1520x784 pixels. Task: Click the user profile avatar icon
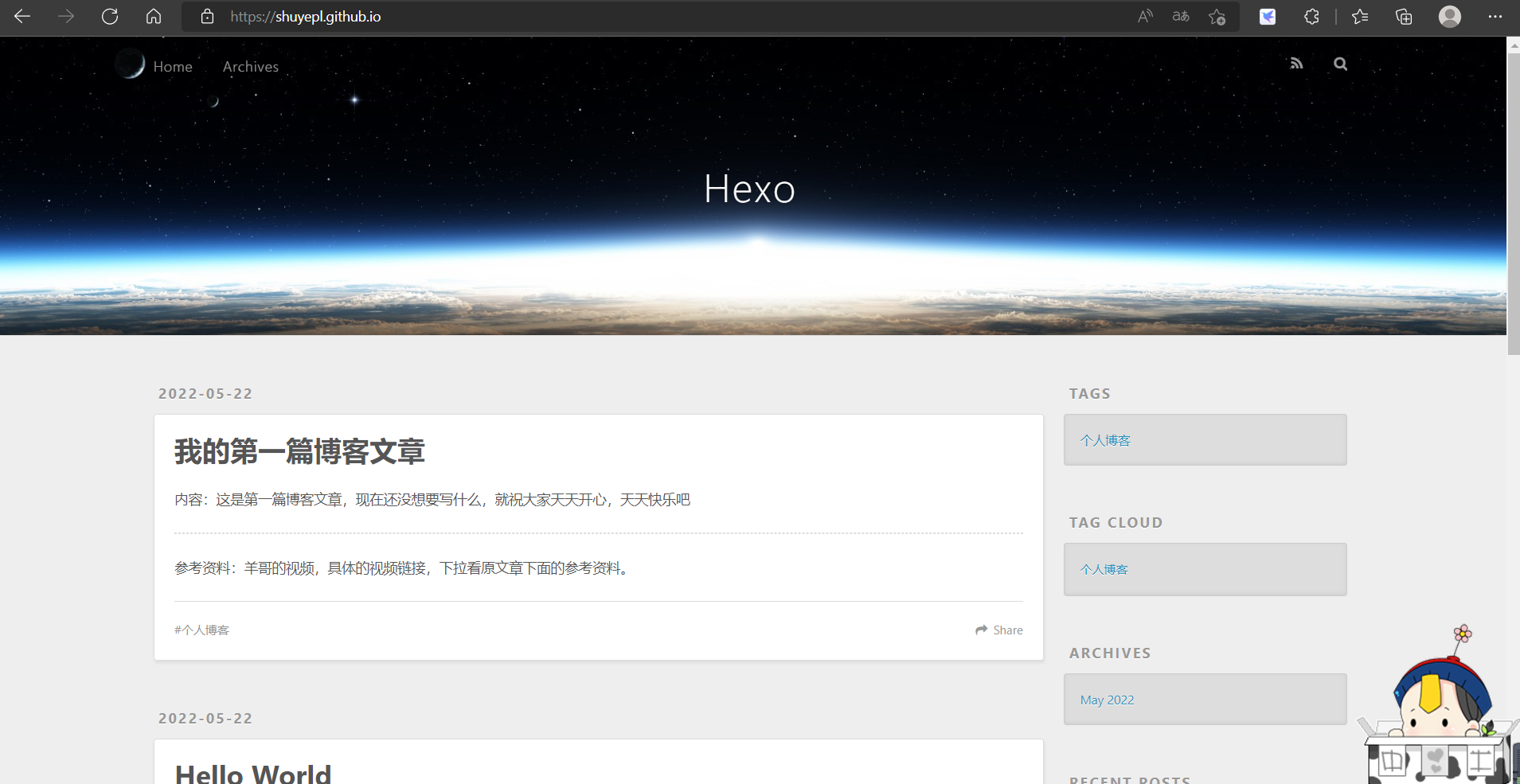click(x=1449, y=17)
